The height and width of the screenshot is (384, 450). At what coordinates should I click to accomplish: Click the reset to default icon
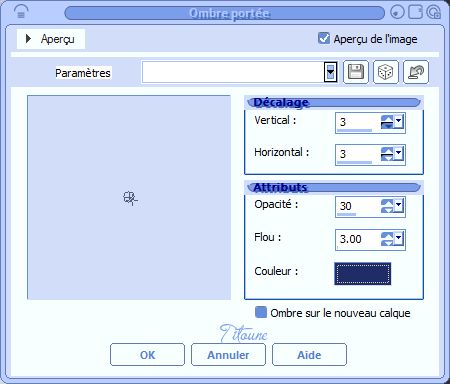point(416,72)
